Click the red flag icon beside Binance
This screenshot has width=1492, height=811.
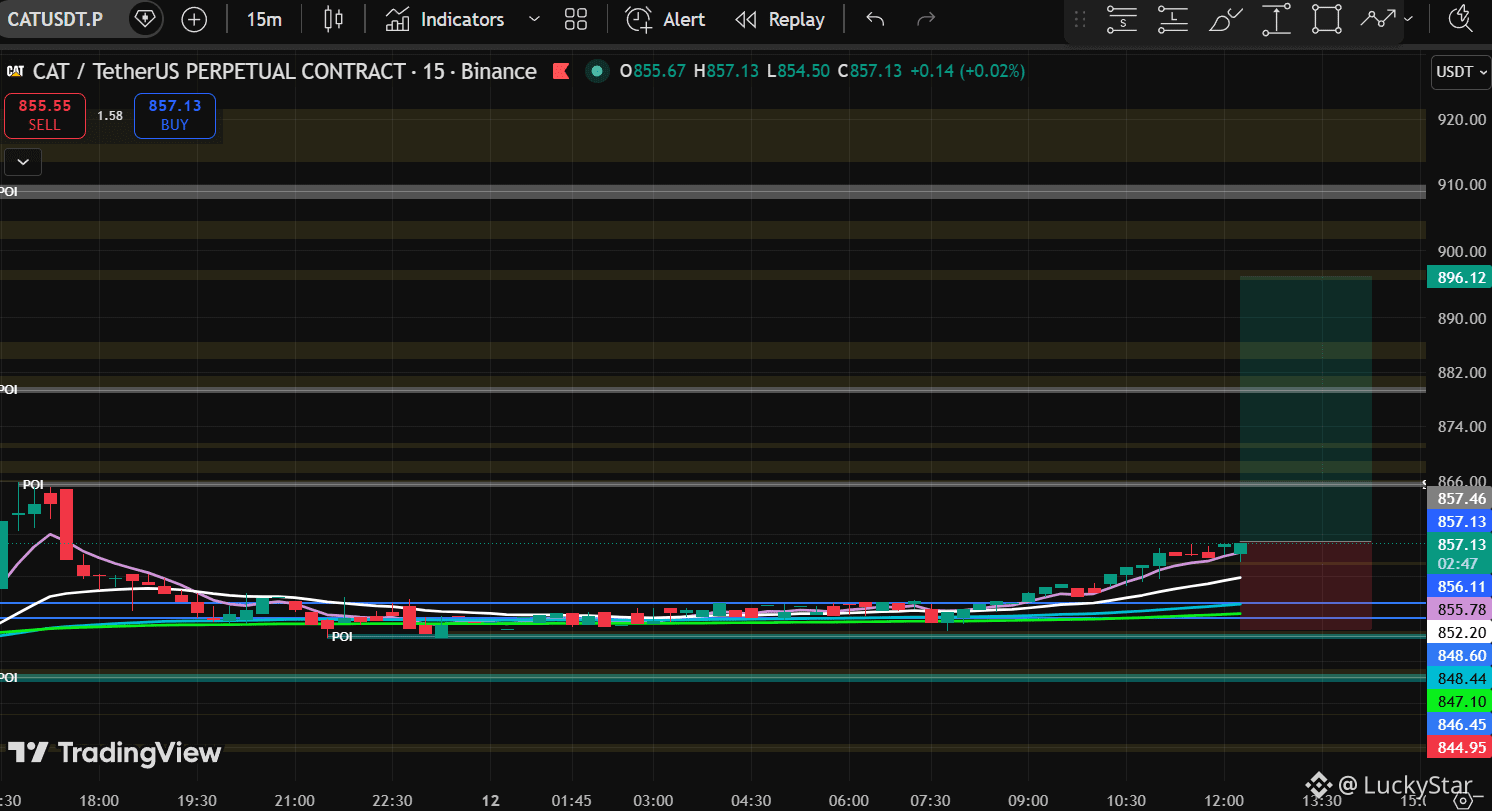pyautogui.click(x=561, y=71)
